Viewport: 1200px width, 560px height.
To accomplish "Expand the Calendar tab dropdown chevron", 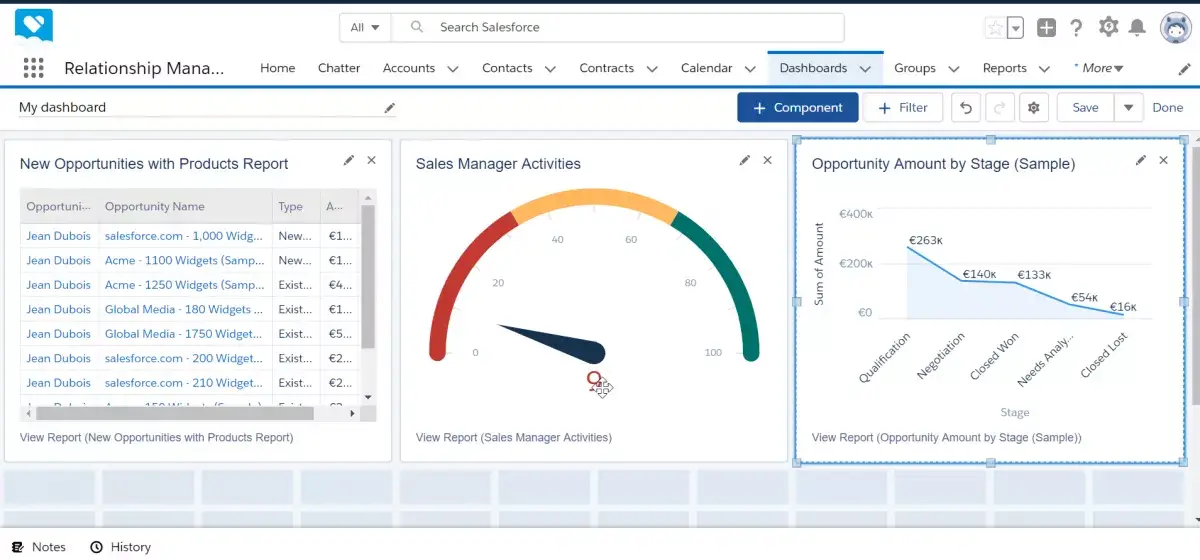I will click(751, 69).
